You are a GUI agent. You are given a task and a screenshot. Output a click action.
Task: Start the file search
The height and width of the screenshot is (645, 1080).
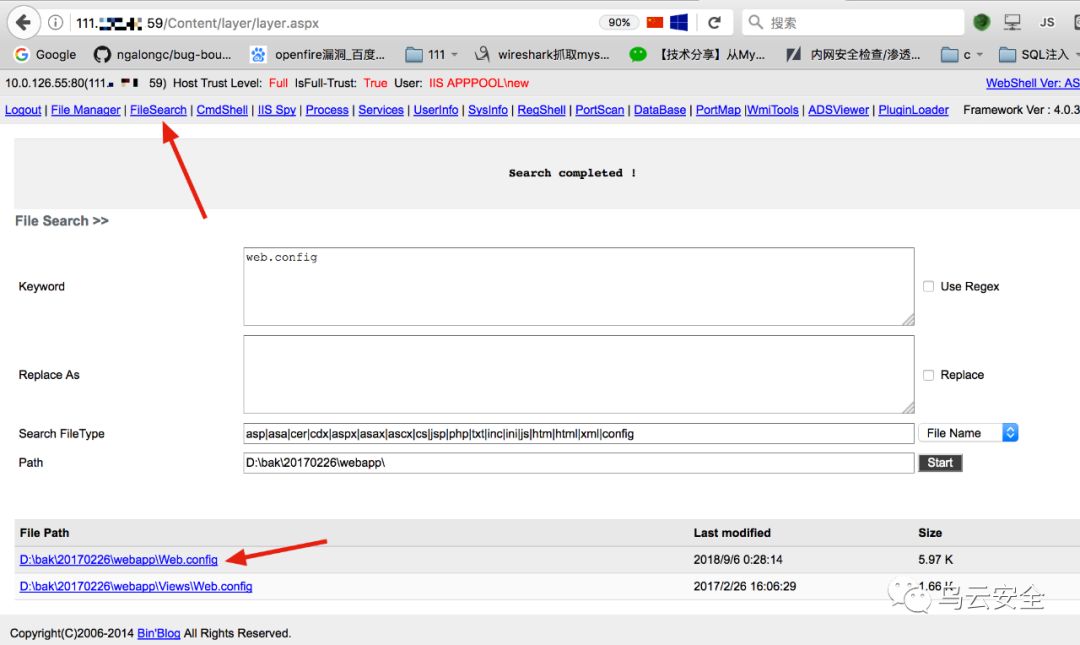pos(940,463)
